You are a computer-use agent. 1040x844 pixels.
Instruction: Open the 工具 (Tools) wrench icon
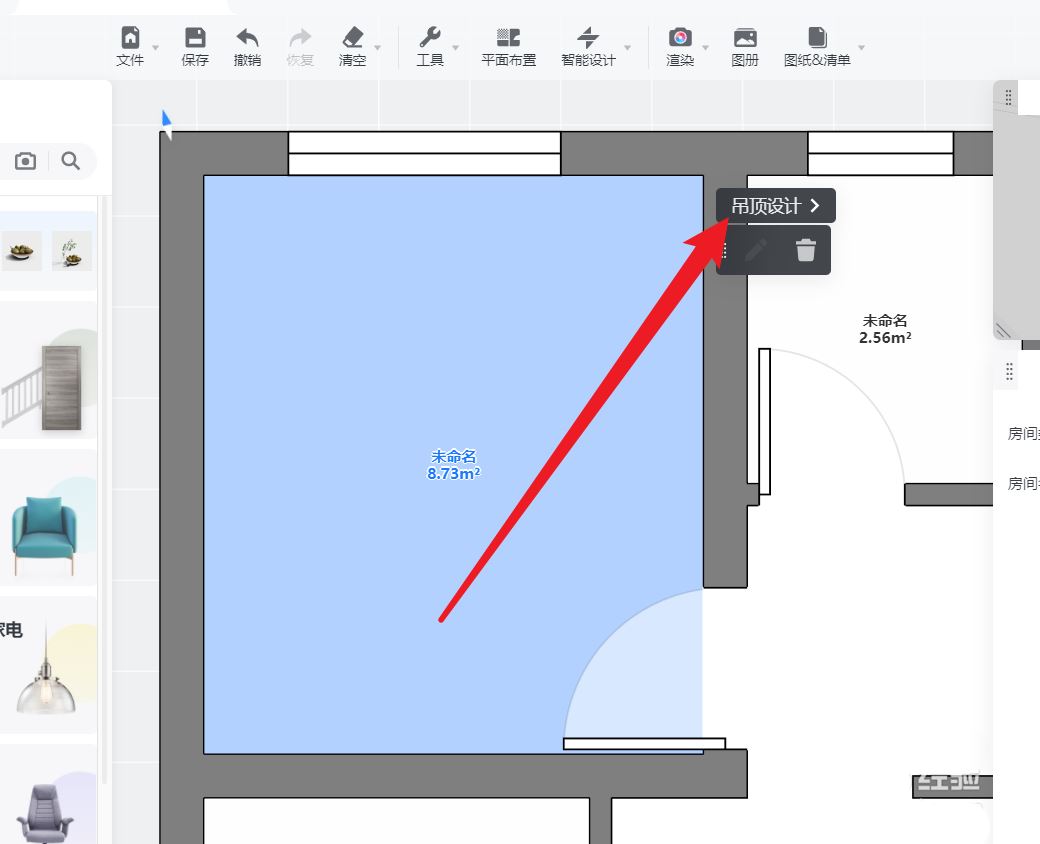(430, 46)
